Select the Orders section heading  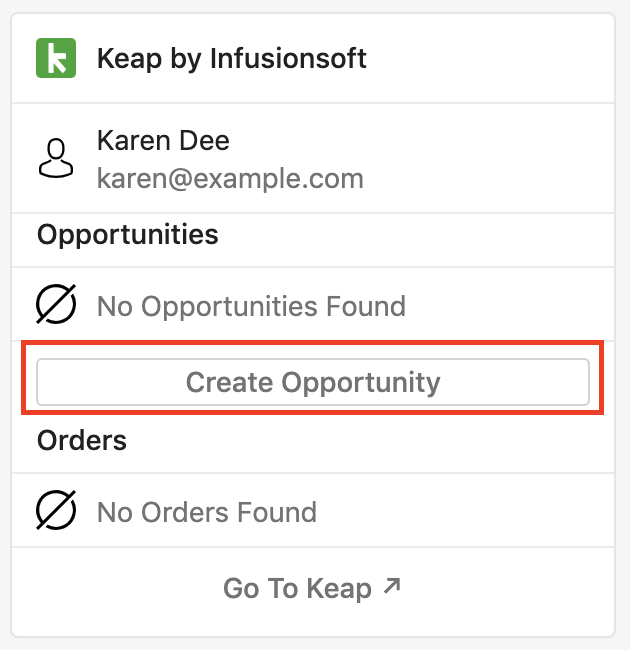82,440
